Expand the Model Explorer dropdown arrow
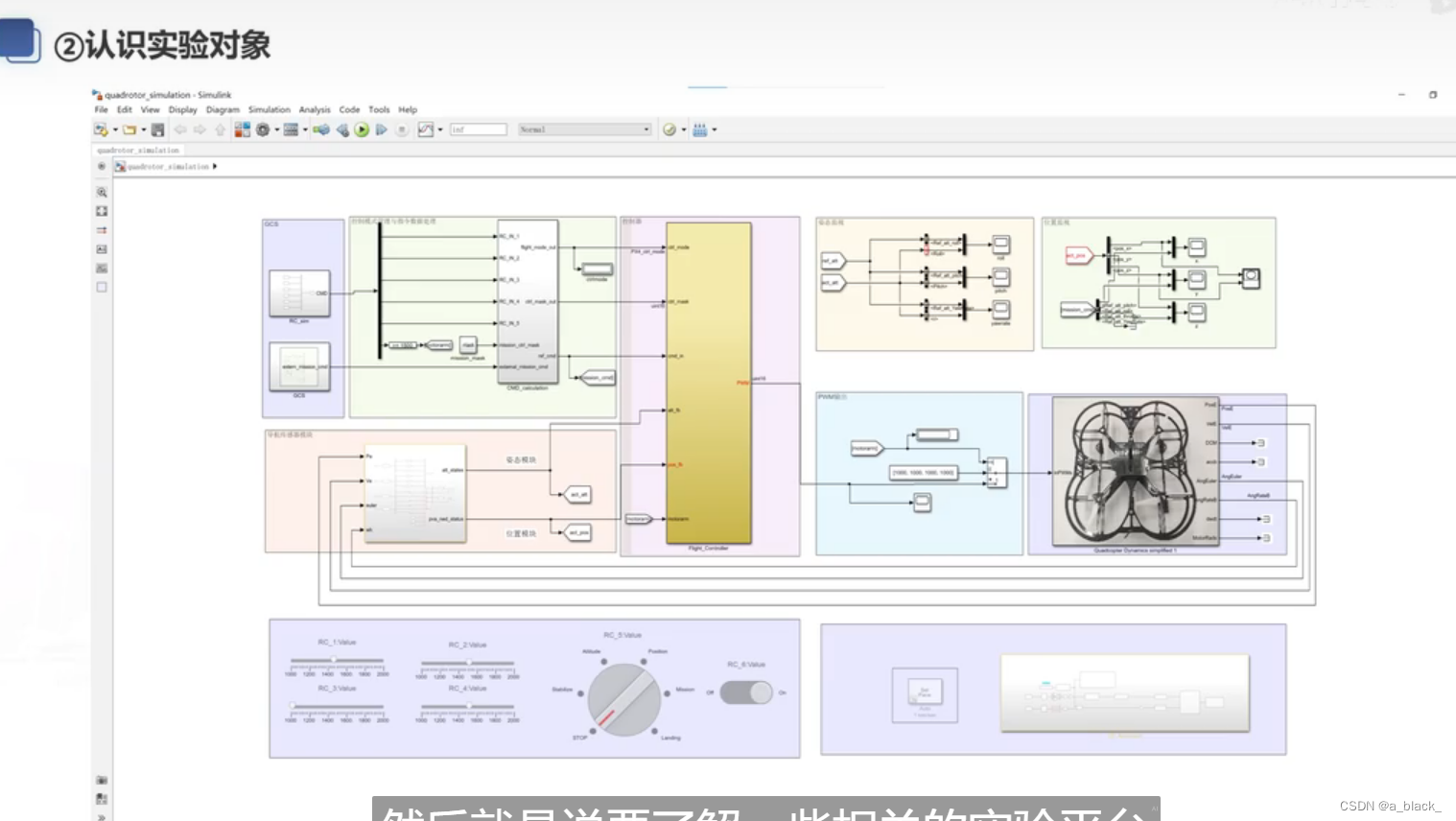The width and height of the screenshot is (1456, 821). click(x=305, y=129)
